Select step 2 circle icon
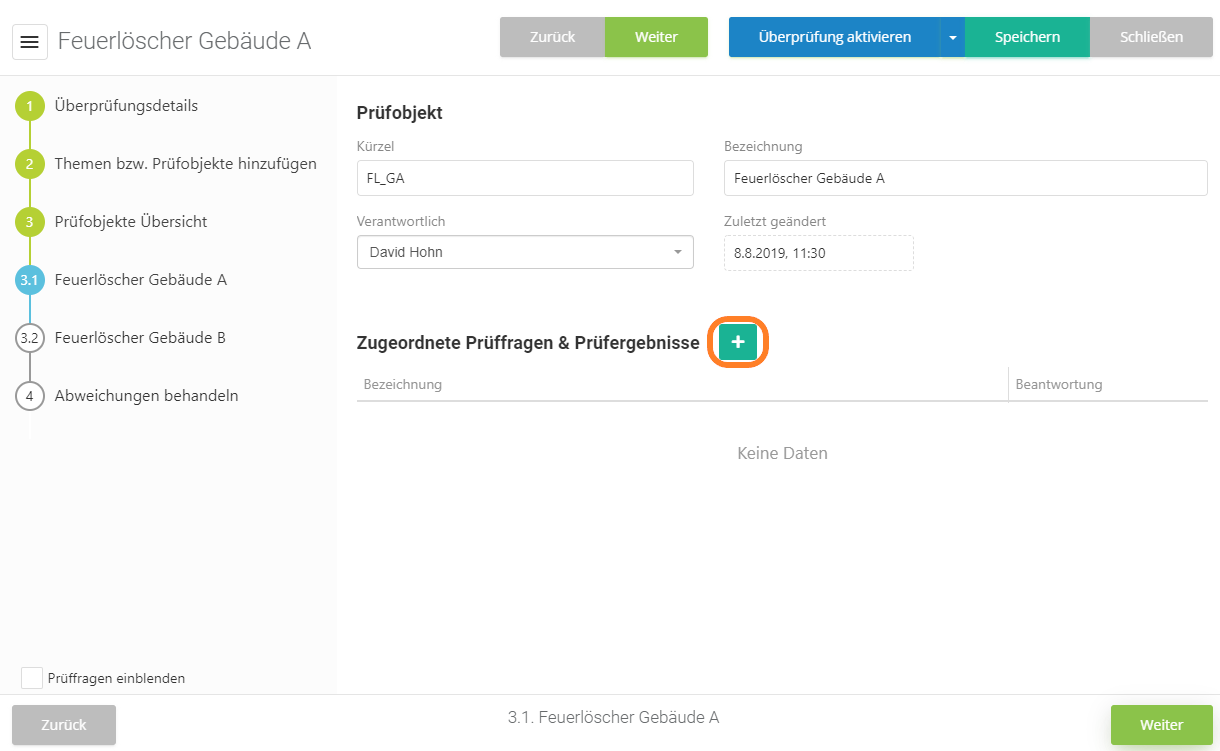1220x751 pixels. click(x=30, y=164)
